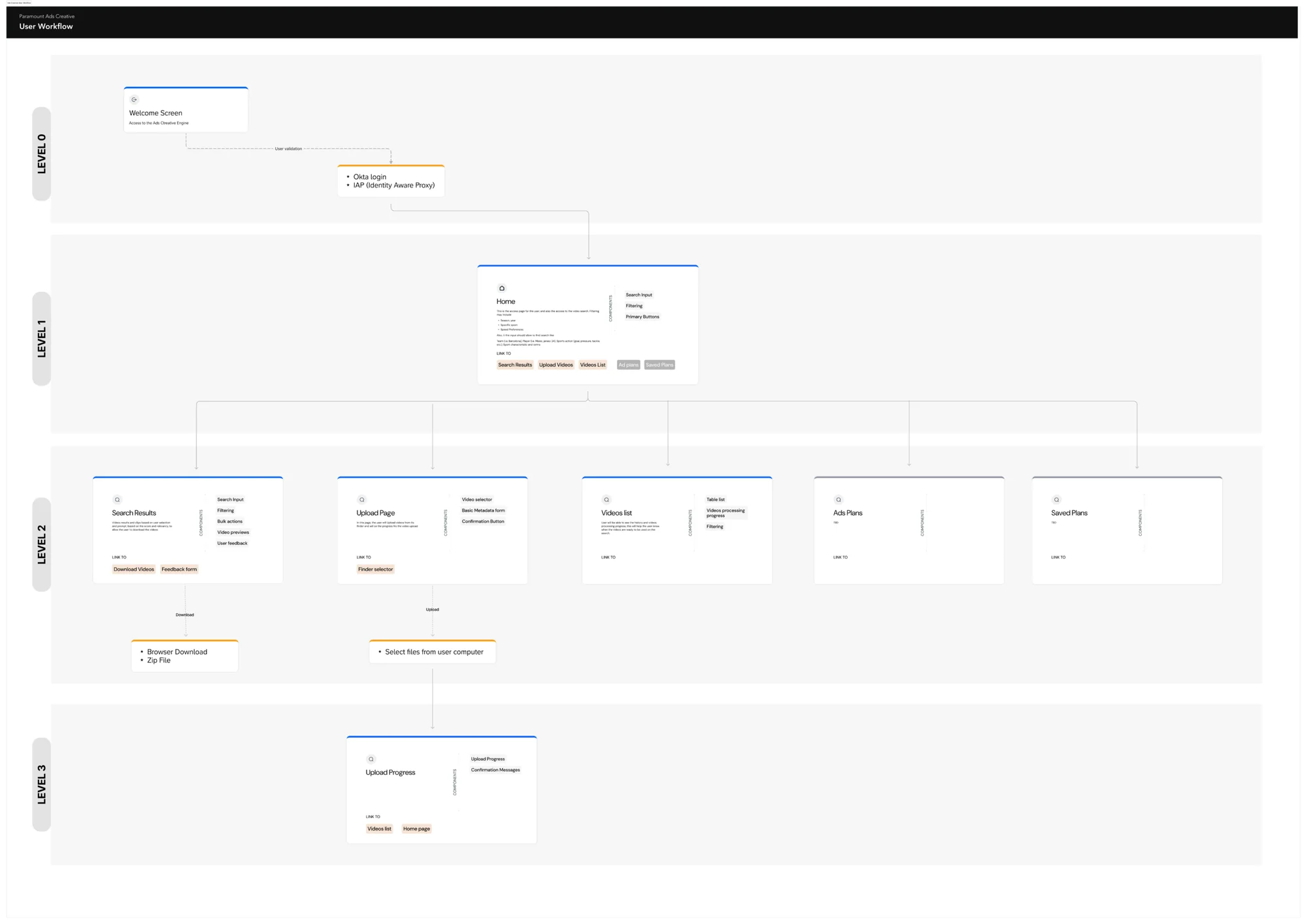Click User feedback in Search Results card
The height and width of the screenshot is (924, 1307).
232,544
